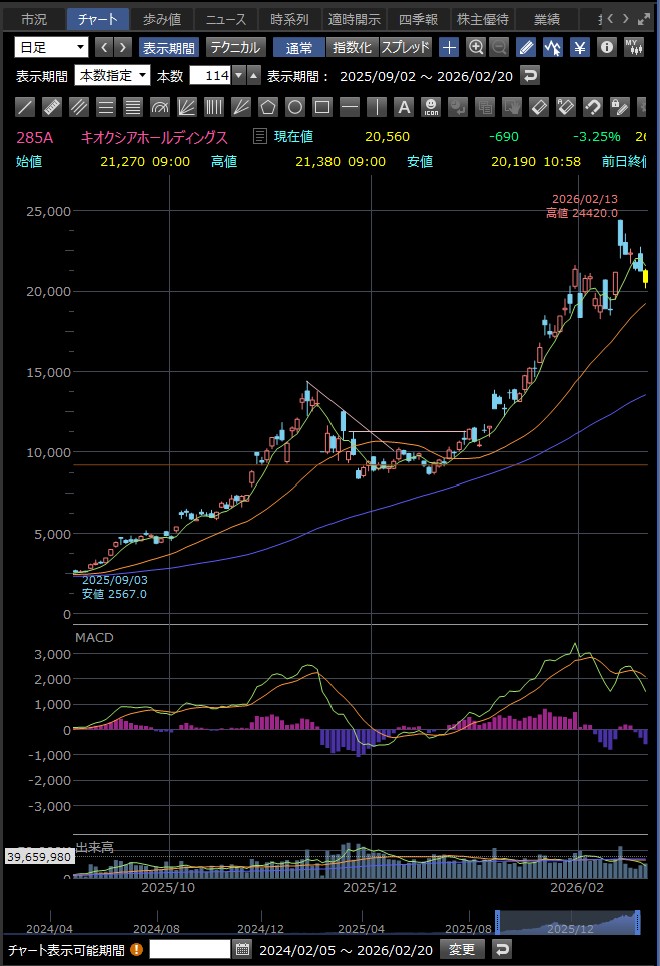This screenshot has width=660, height=966.
Task: Open the chart info 'i' icon
Action: [x=606, y=47]
